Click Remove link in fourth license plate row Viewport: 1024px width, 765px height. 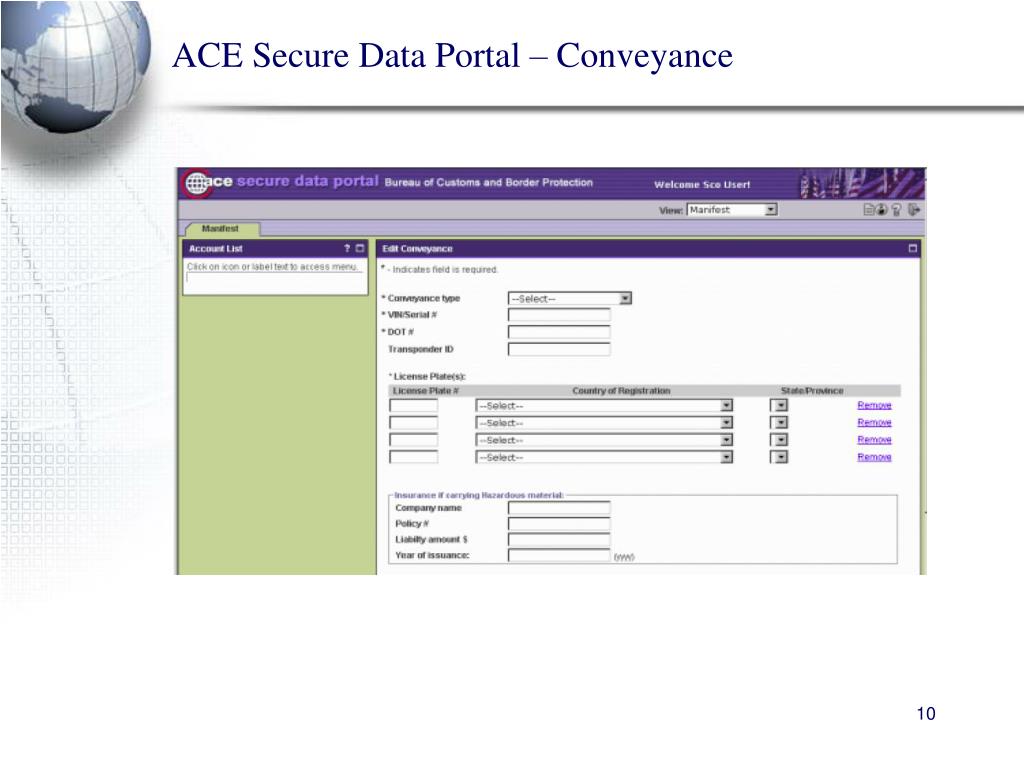874,457
